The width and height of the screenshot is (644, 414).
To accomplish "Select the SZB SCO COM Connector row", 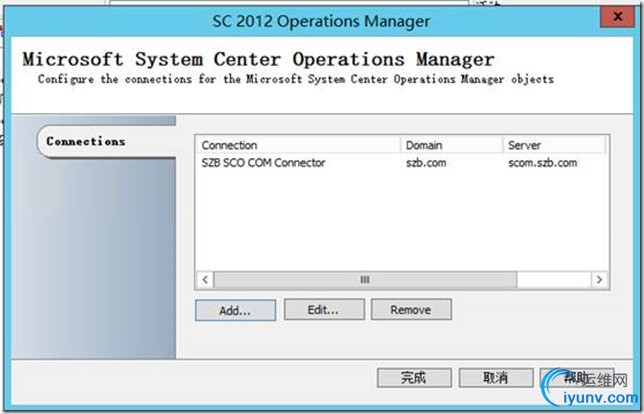I will tap(402, 163).
